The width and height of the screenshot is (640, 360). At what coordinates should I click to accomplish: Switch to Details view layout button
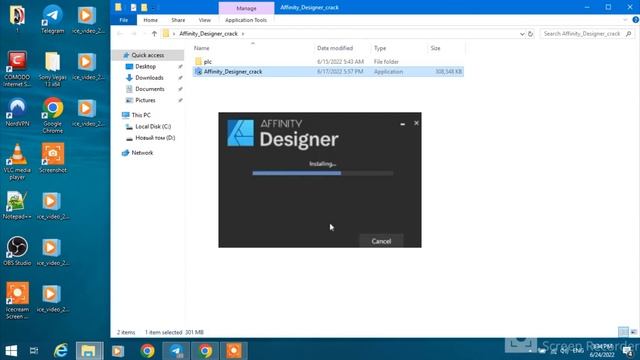[x=623, y=332]
